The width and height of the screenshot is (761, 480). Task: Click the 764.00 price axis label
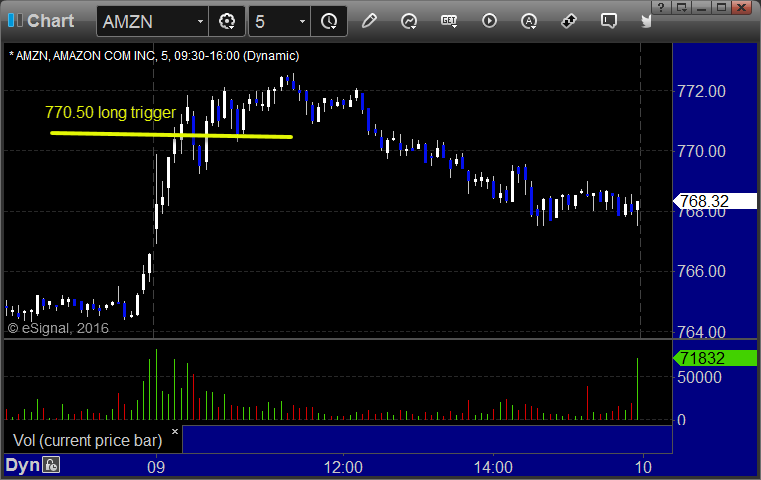tap(702, 332)
